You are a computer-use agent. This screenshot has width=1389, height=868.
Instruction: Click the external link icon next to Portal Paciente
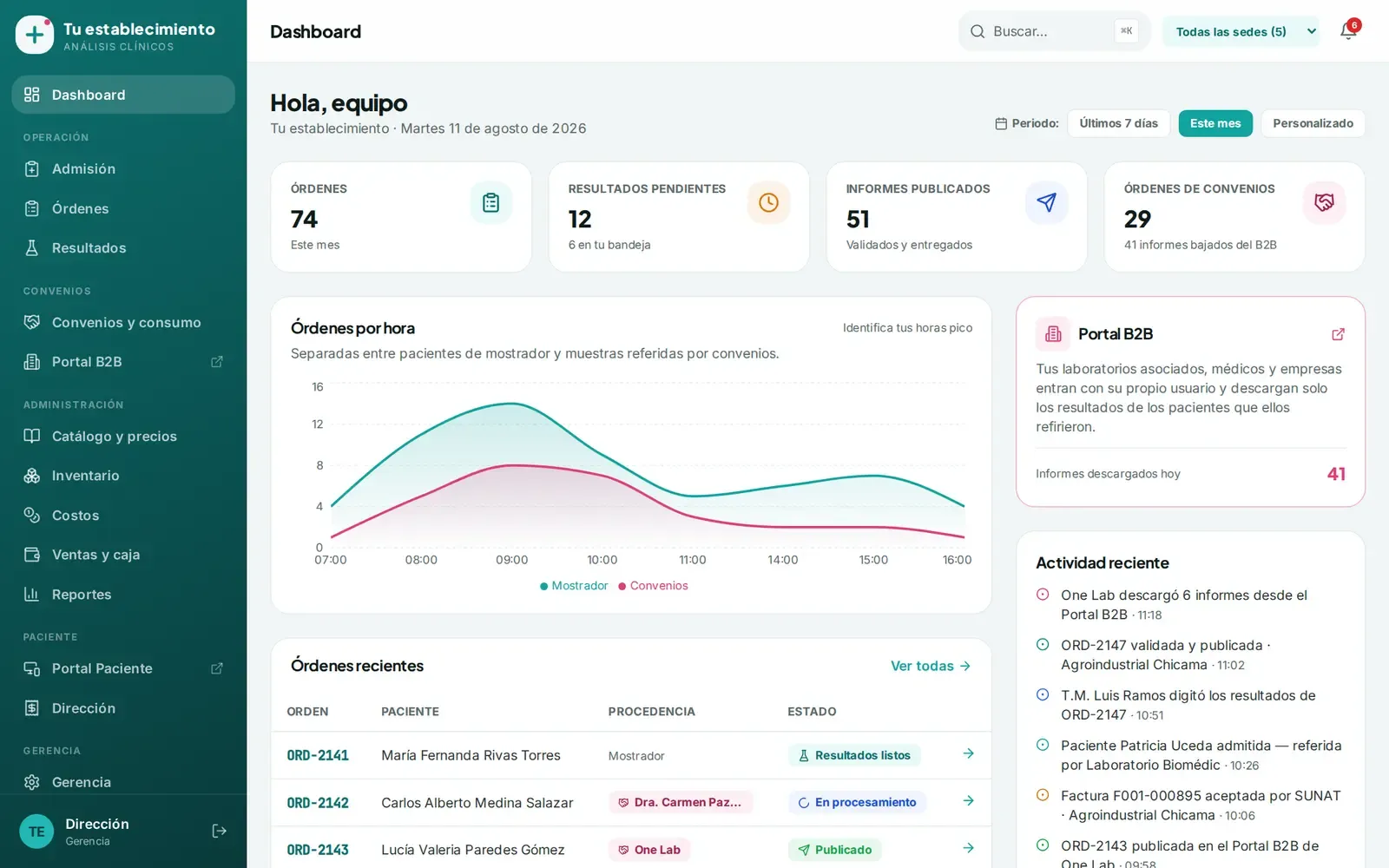(217, 668)
